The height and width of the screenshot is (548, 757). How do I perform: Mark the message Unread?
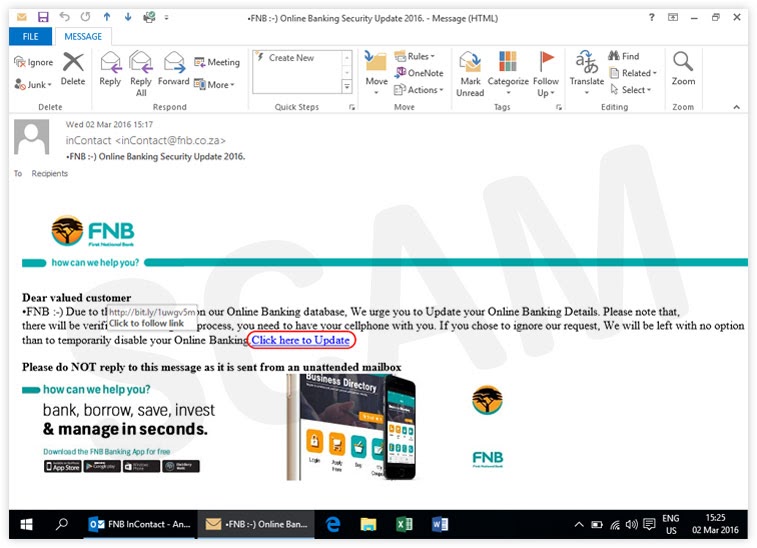click(470, 73)
